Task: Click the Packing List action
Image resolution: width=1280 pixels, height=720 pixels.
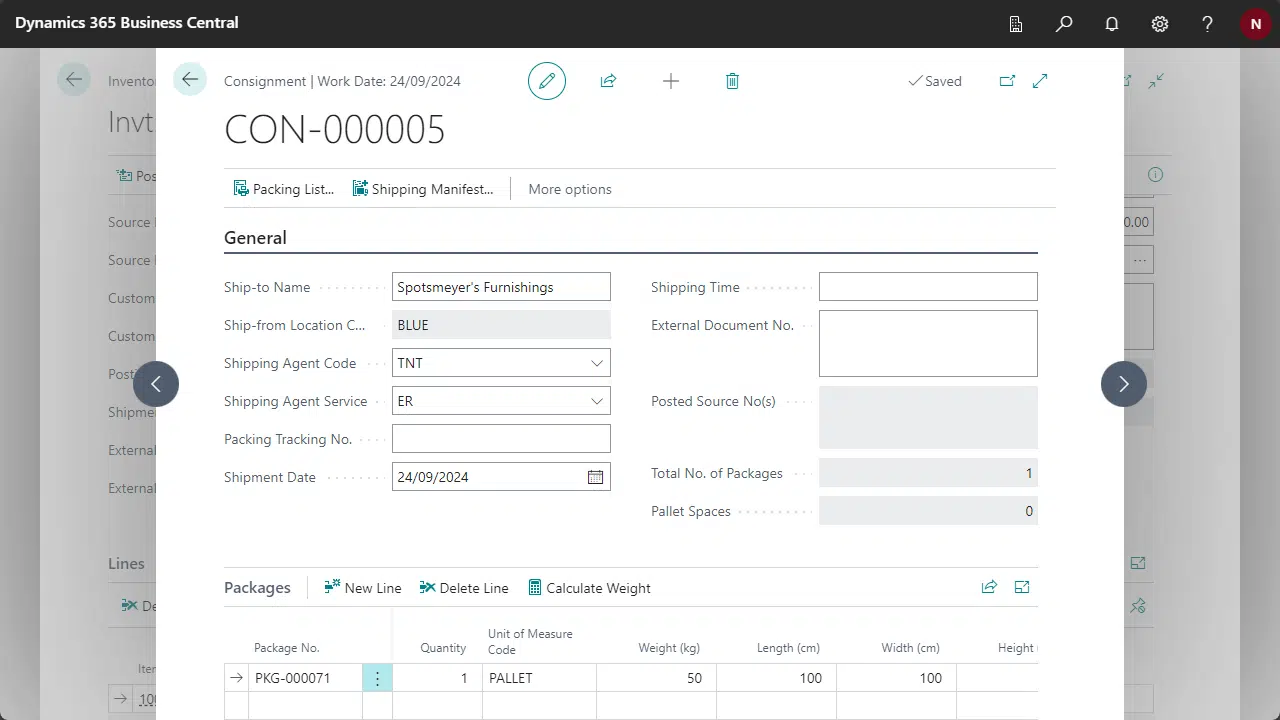Action: click(283, 189)
